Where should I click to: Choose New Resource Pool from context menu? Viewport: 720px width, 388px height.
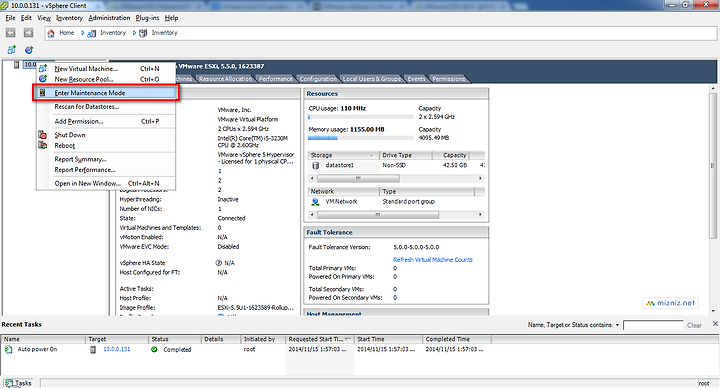[106, 79]
